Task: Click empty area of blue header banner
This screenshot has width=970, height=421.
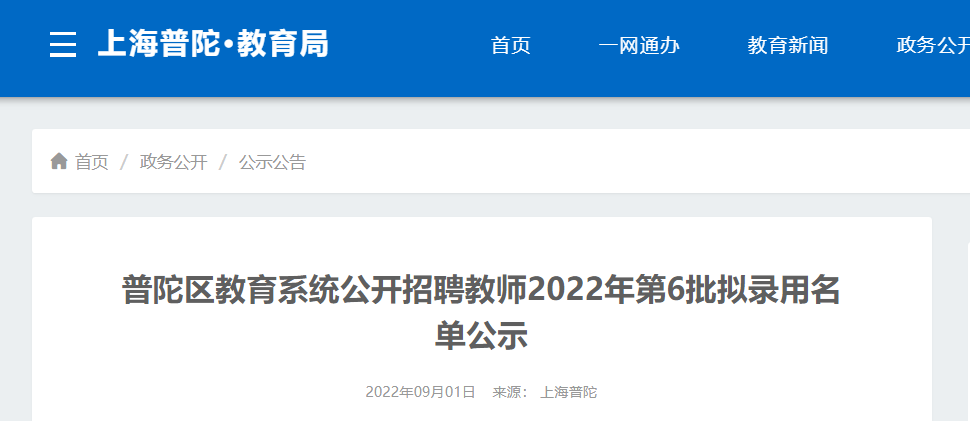Action: [402, 77]
